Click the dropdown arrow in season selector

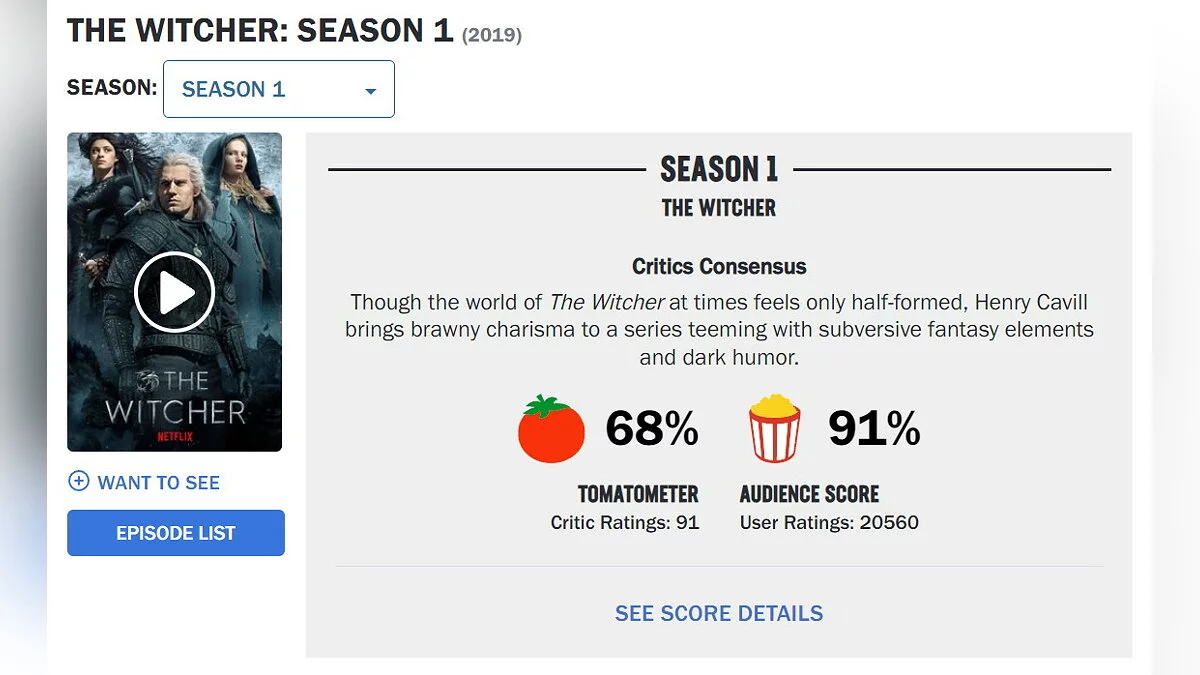click(370, 91)
